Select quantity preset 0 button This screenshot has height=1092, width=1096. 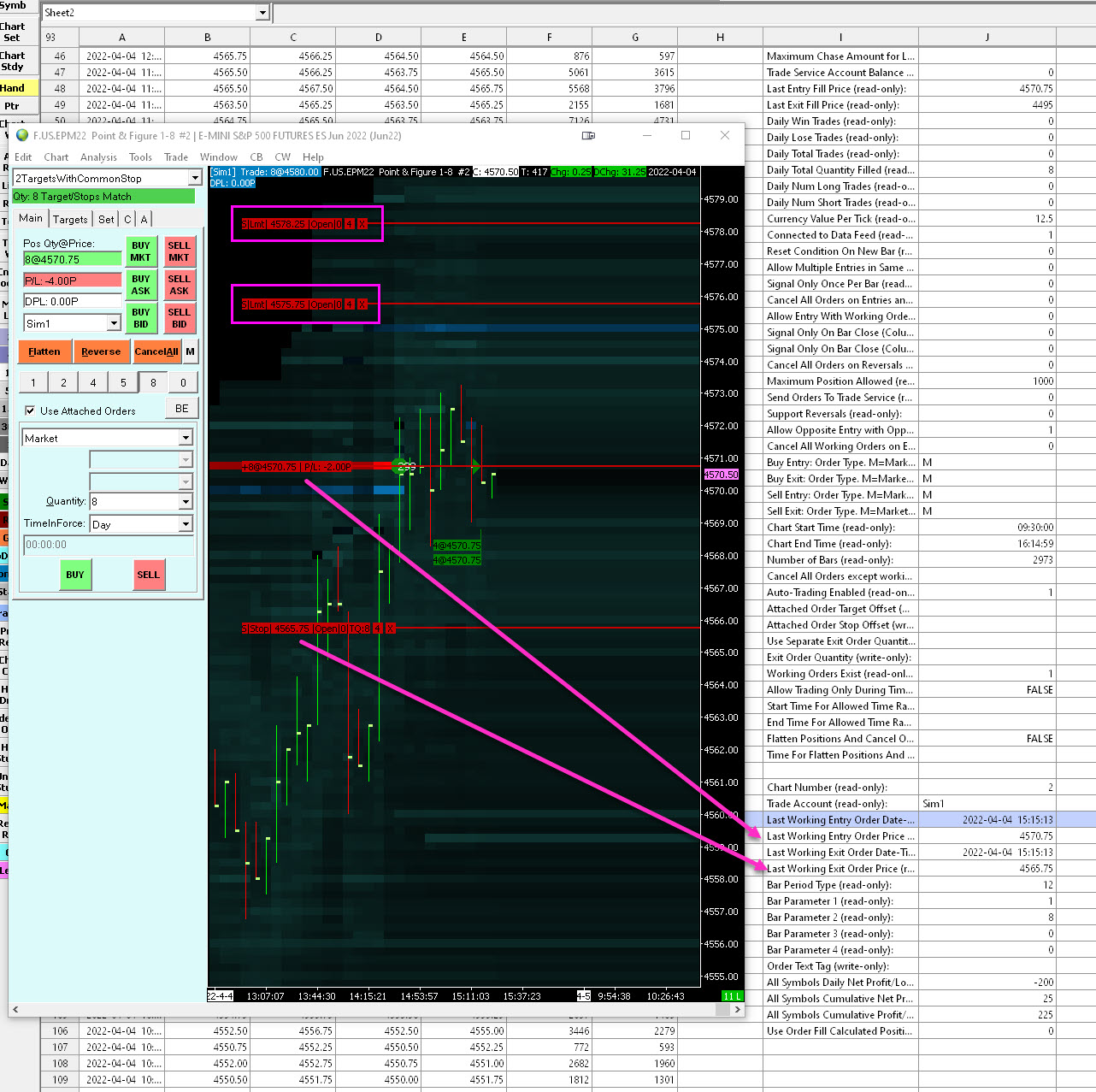pos(183,382)
